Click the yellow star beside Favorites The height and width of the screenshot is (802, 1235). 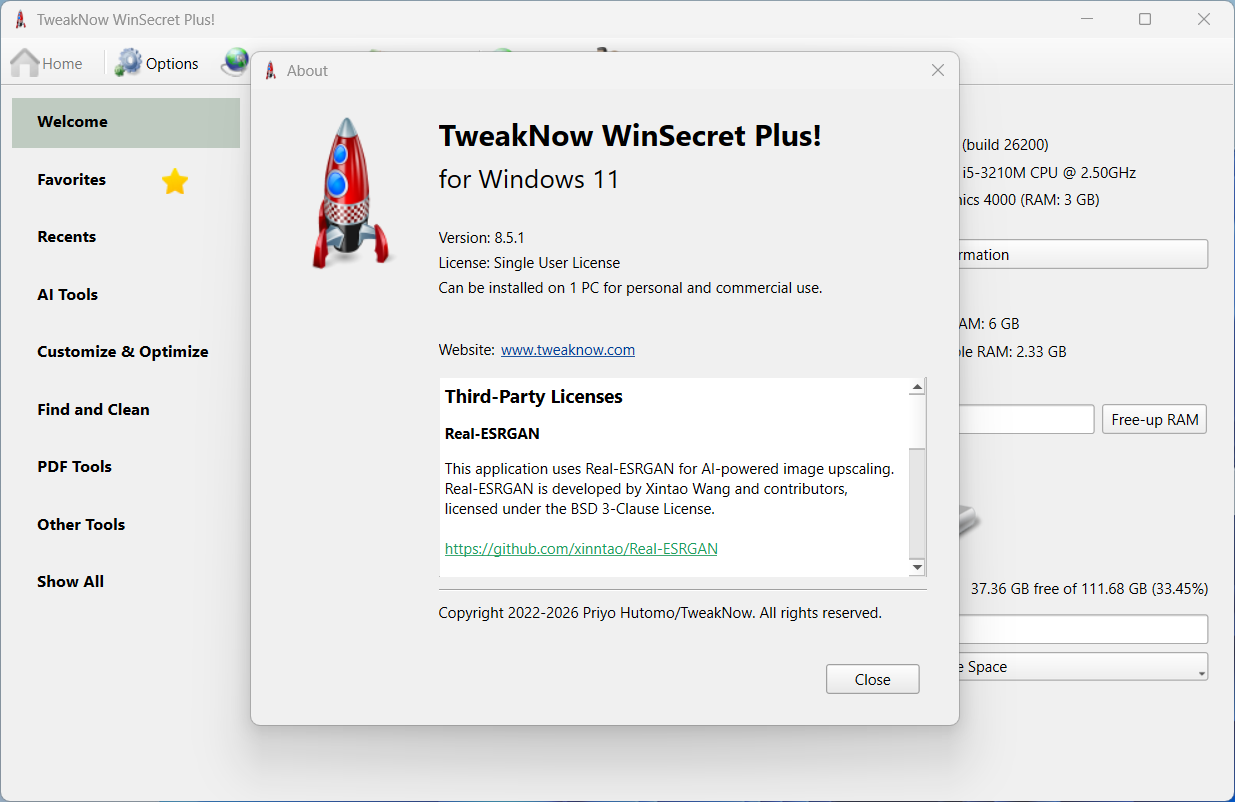point(175,181)
